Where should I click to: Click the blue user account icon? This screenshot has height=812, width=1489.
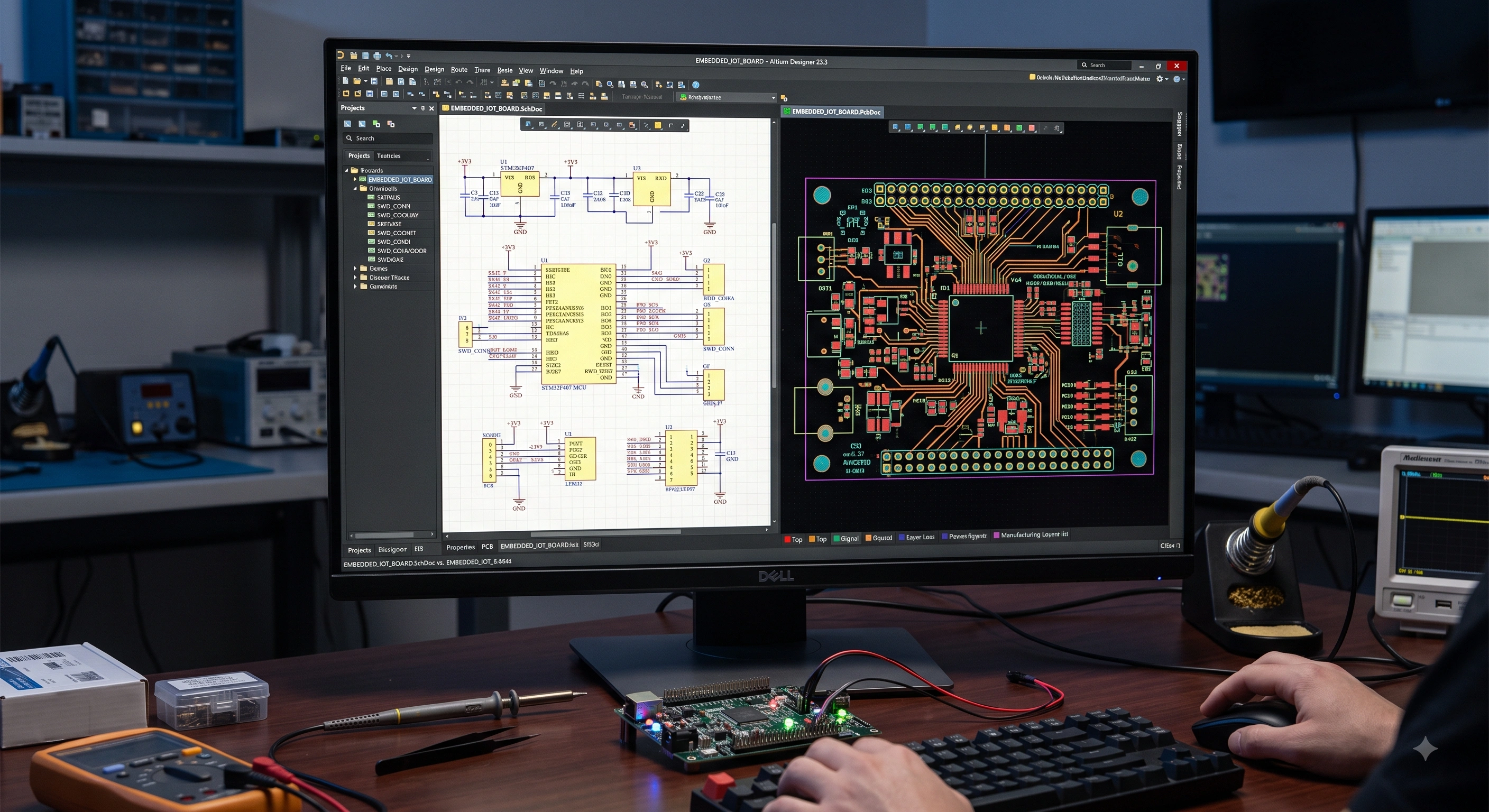[1177, 79]
